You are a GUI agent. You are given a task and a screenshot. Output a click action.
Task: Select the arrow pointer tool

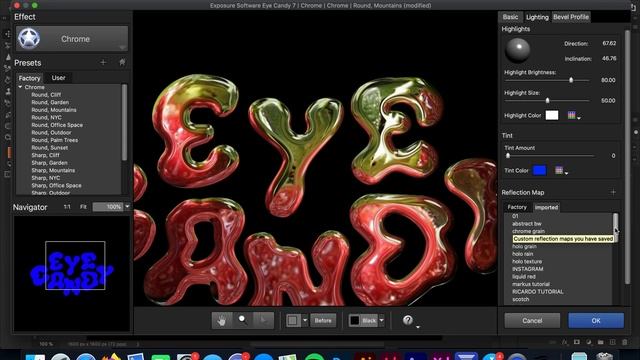263,320
